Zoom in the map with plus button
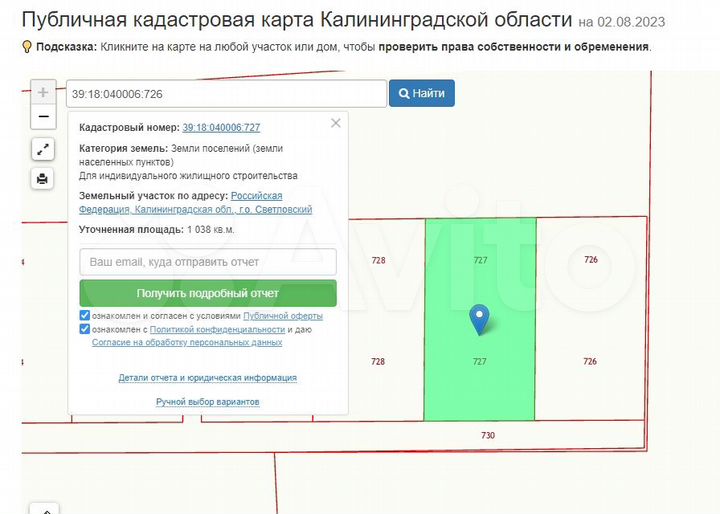720x514 pixels. pyautogui.click(x=43, y=92)
